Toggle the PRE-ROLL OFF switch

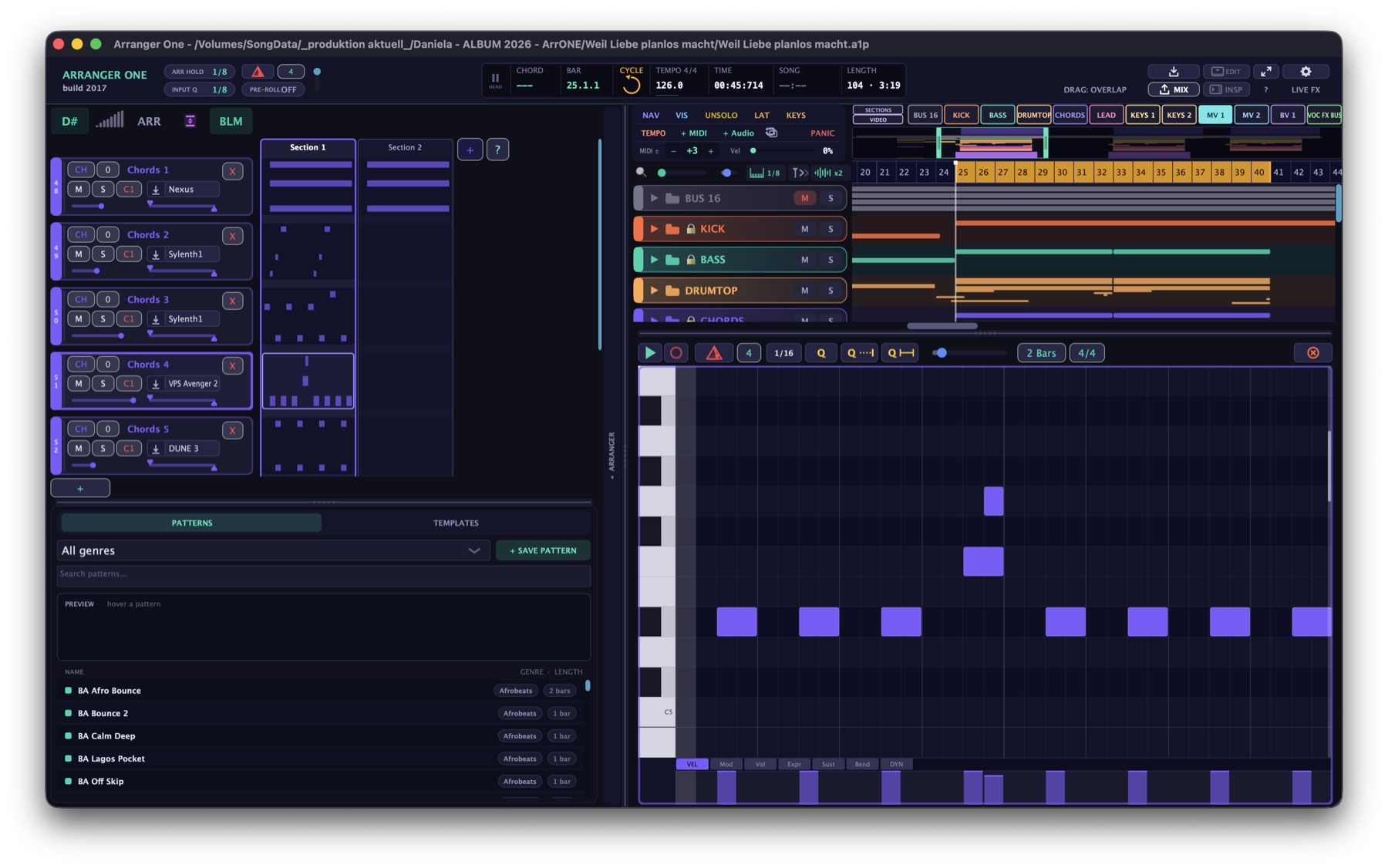click(x=273, y=89)
